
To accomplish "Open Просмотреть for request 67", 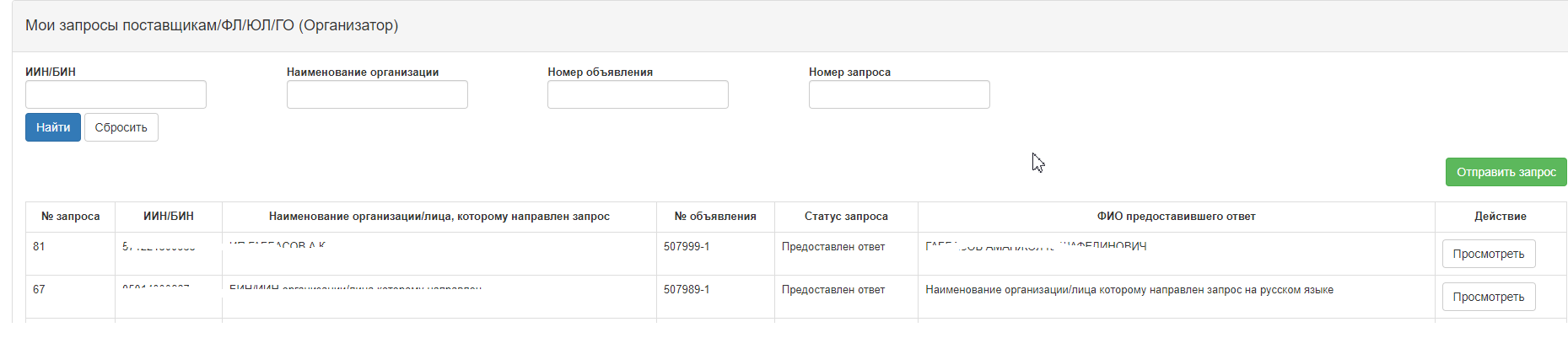I will click(1488, 297).
